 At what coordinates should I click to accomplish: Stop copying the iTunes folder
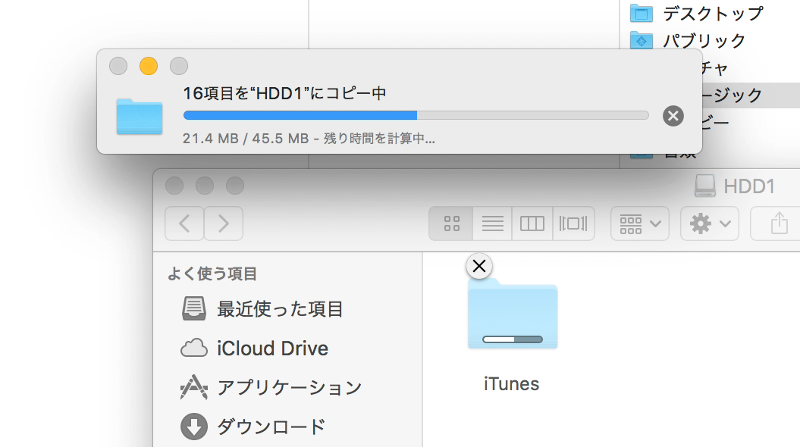(x=479, y=266)
